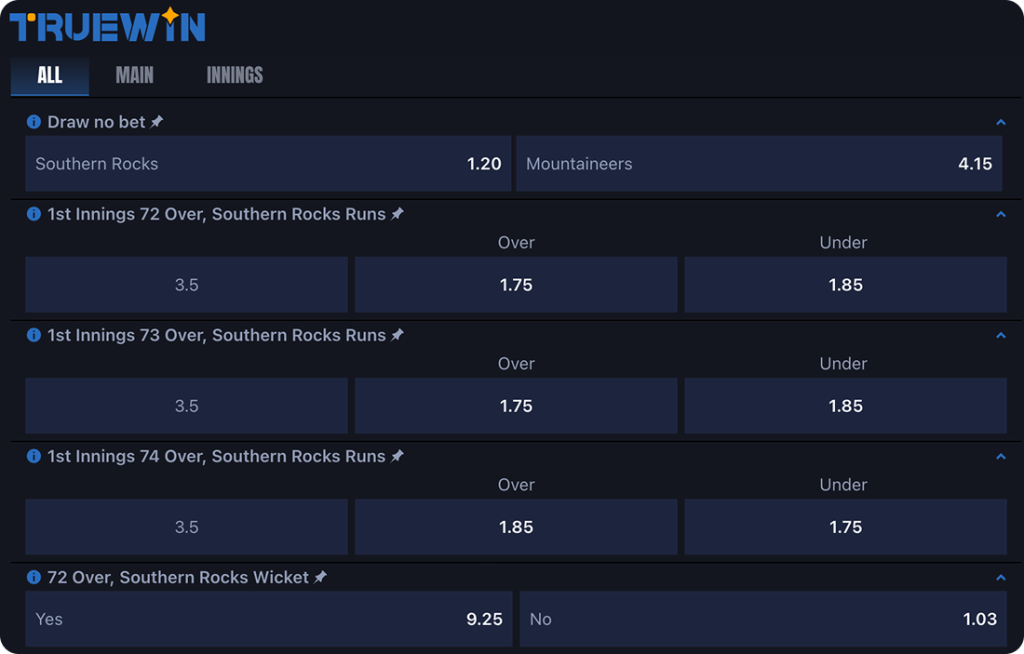This screenshot has height=654, width=1024.
Task: Open info for 72 Over Runs market
Action: click(x=34, y=214)
